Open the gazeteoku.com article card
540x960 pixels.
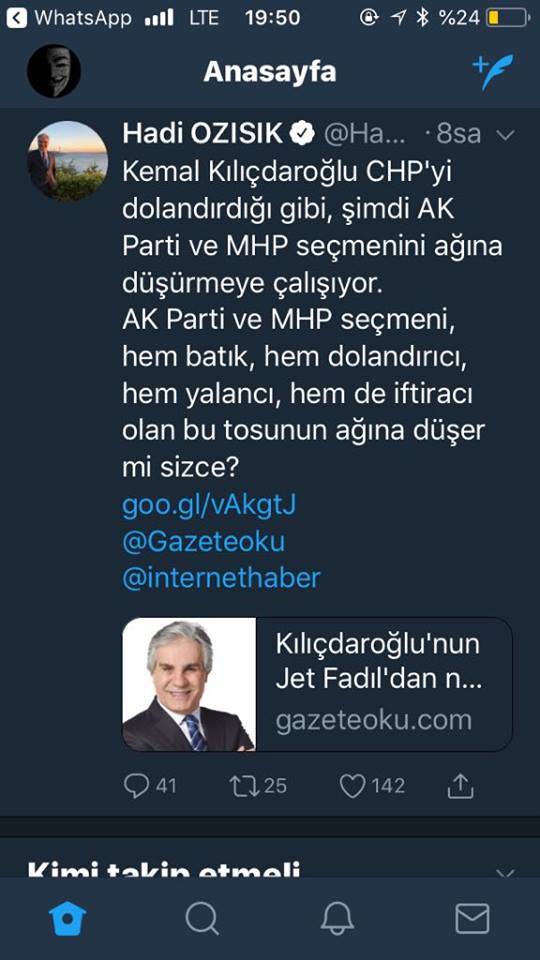(317, 684)
